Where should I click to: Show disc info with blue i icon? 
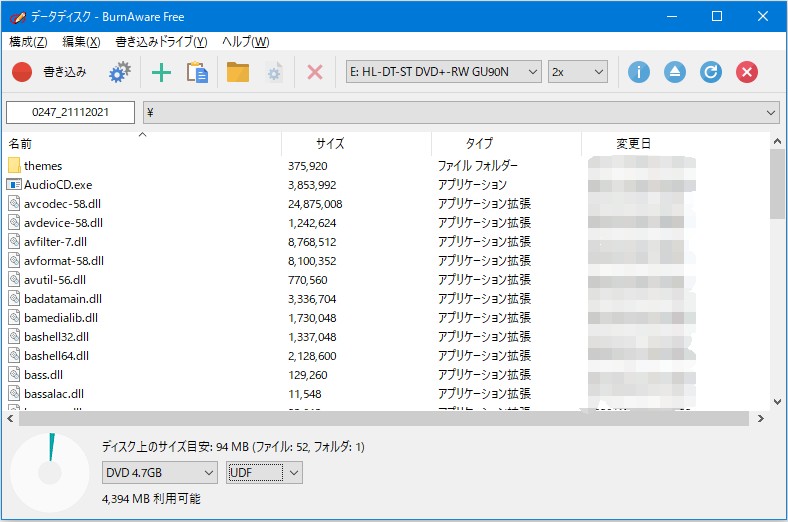pyautogui.click(x=639, y=72)
